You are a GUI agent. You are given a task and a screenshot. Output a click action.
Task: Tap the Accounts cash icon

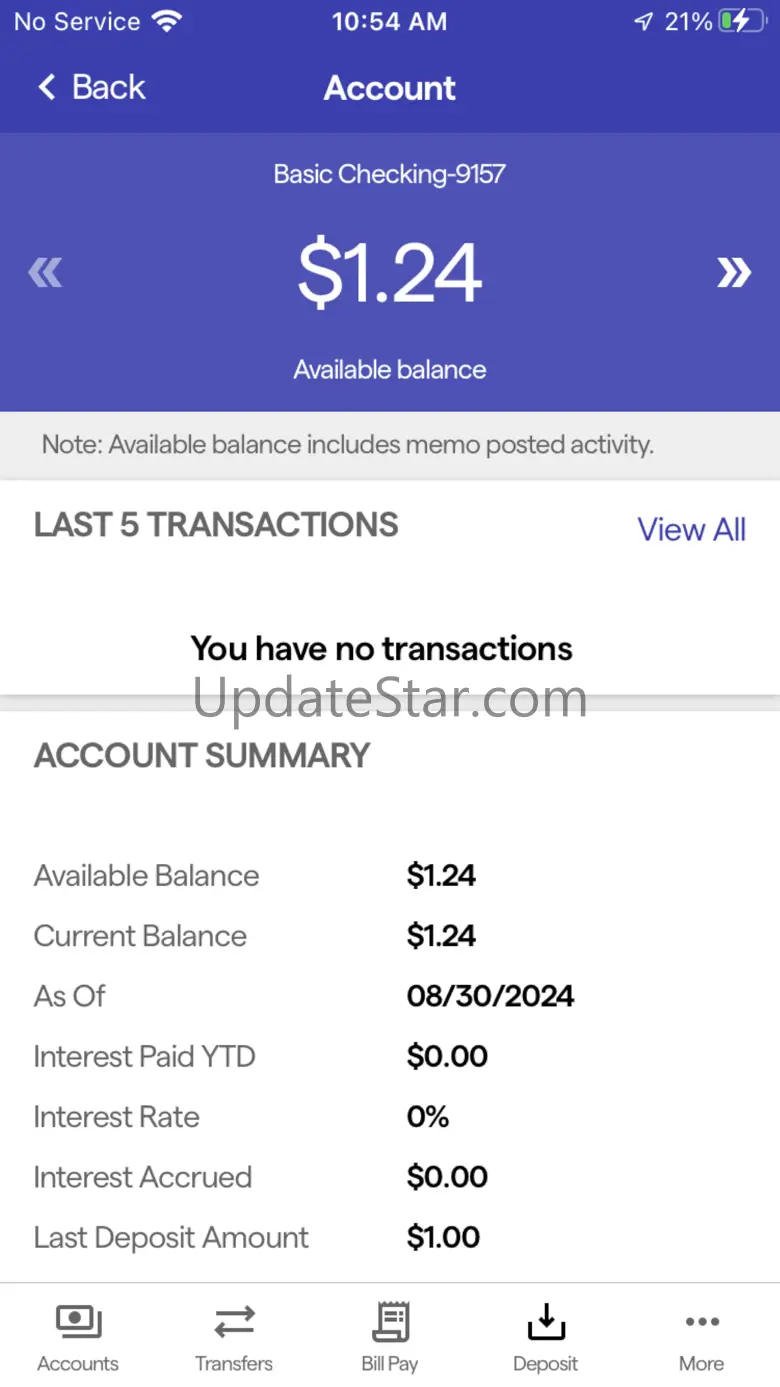pos(78,1322)
